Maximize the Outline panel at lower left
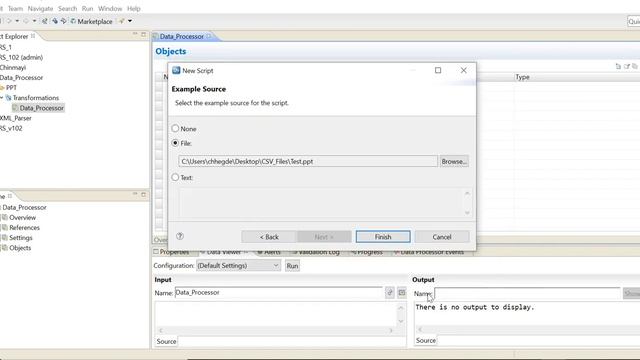This screenshot has width=640, height=360. pos(143,194)
